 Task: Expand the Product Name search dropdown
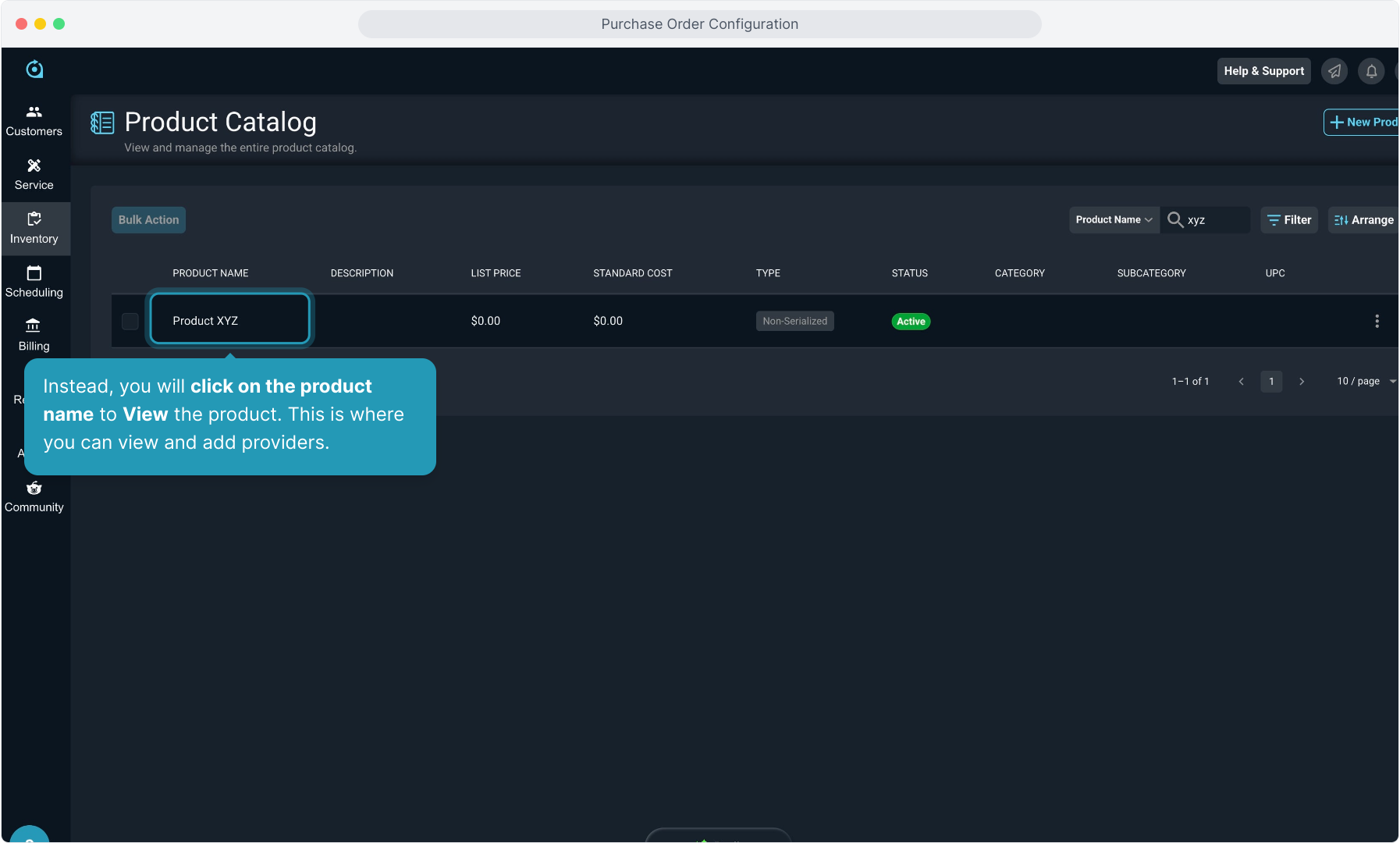(x=1114, y=220)
